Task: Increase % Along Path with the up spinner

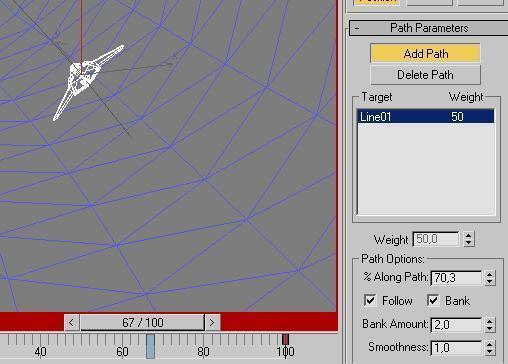Action: pos(489,274)
